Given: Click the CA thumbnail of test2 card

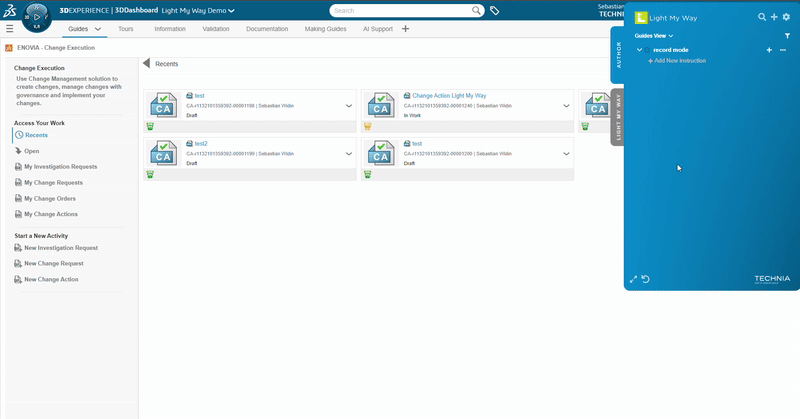Looking at the screenshot, I should pos(163,153).
